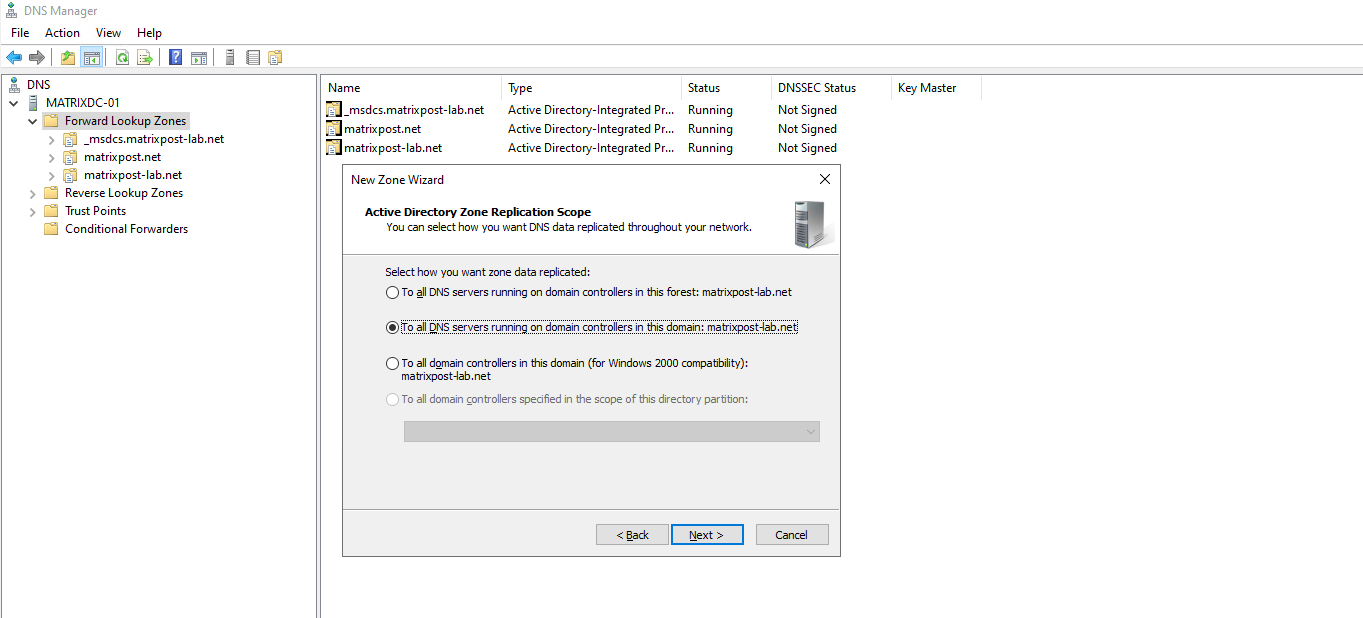Click the Forward Lookup Zones folder icon
This screenshot has height=618, width=1363.
coord(51,121)
